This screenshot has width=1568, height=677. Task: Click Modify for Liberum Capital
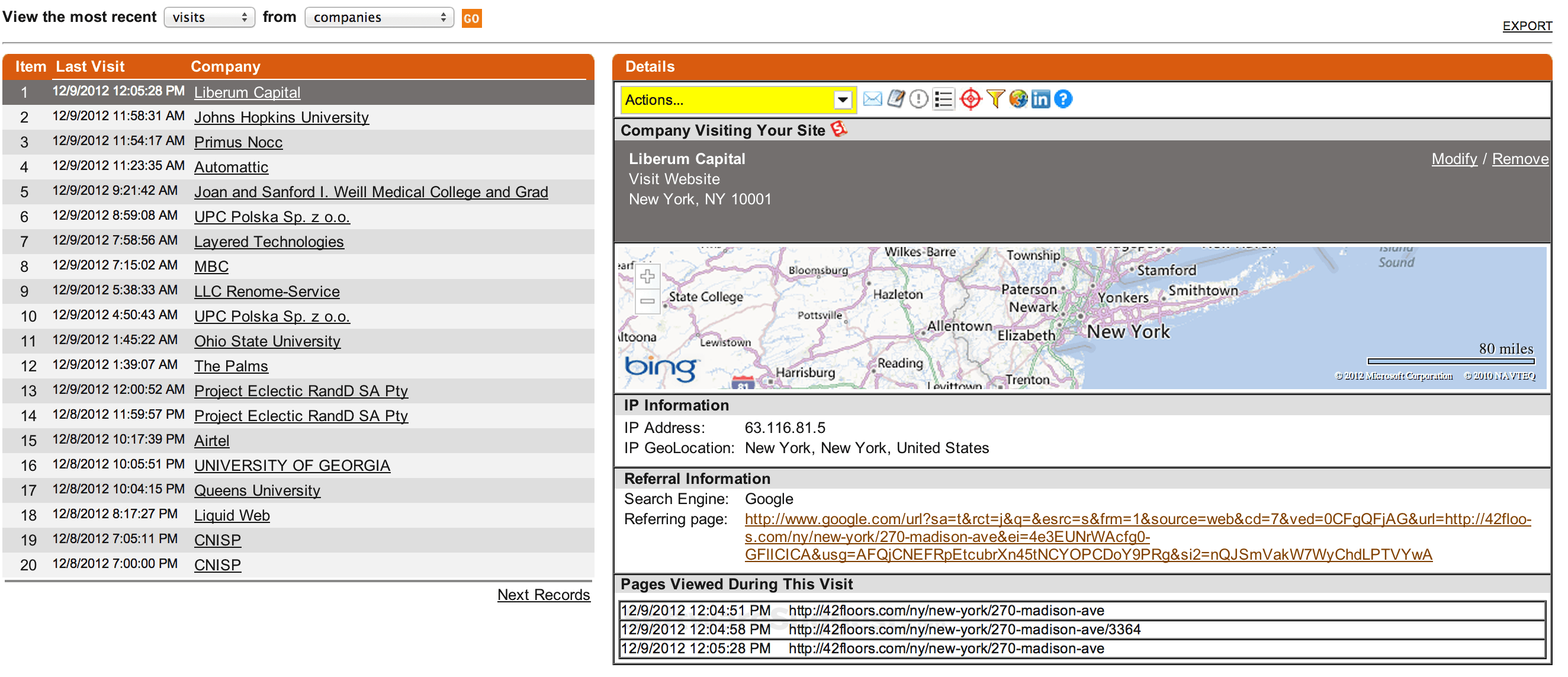(1454, 158)
